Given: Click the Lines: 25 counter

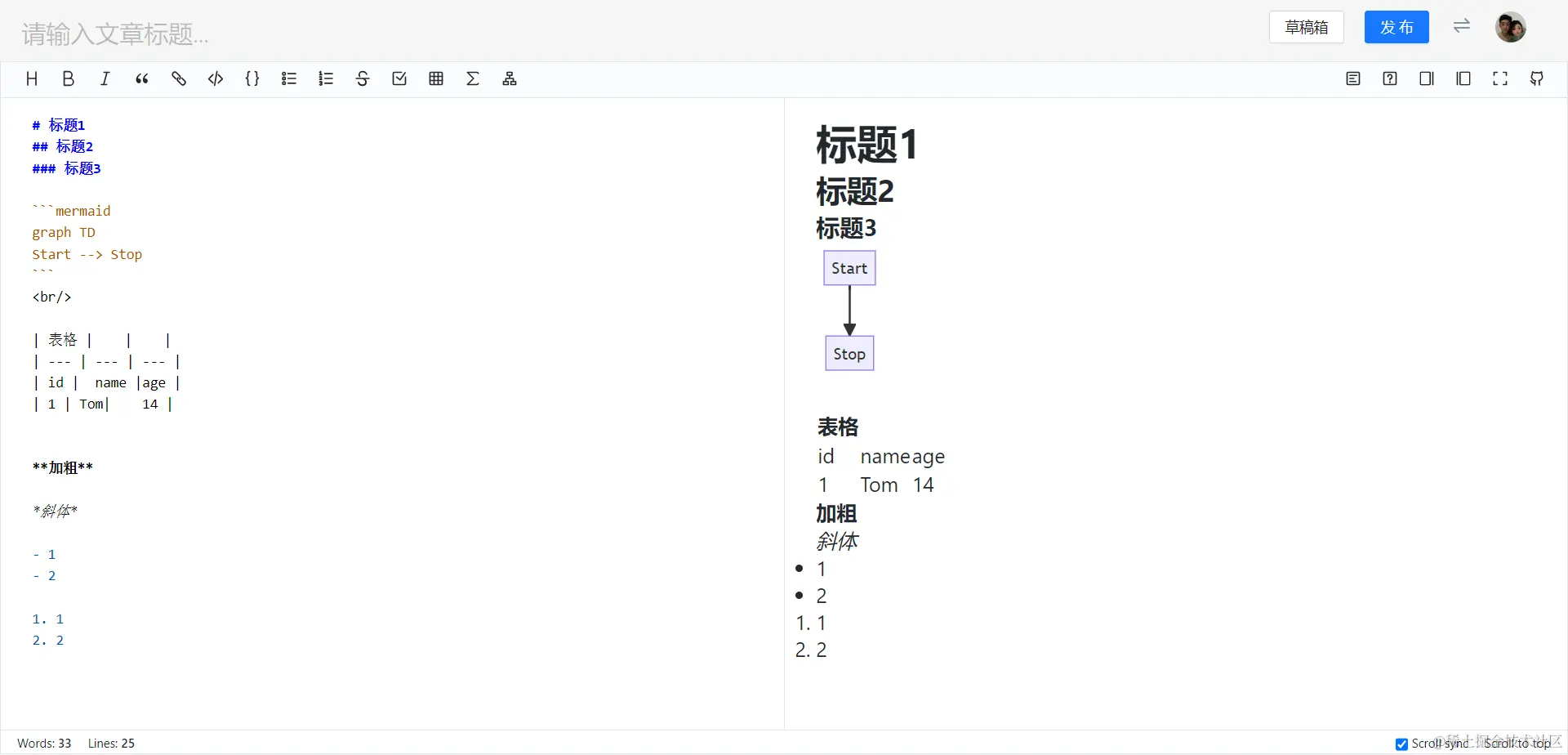Looking at the screenshot, I should point(111,743).
